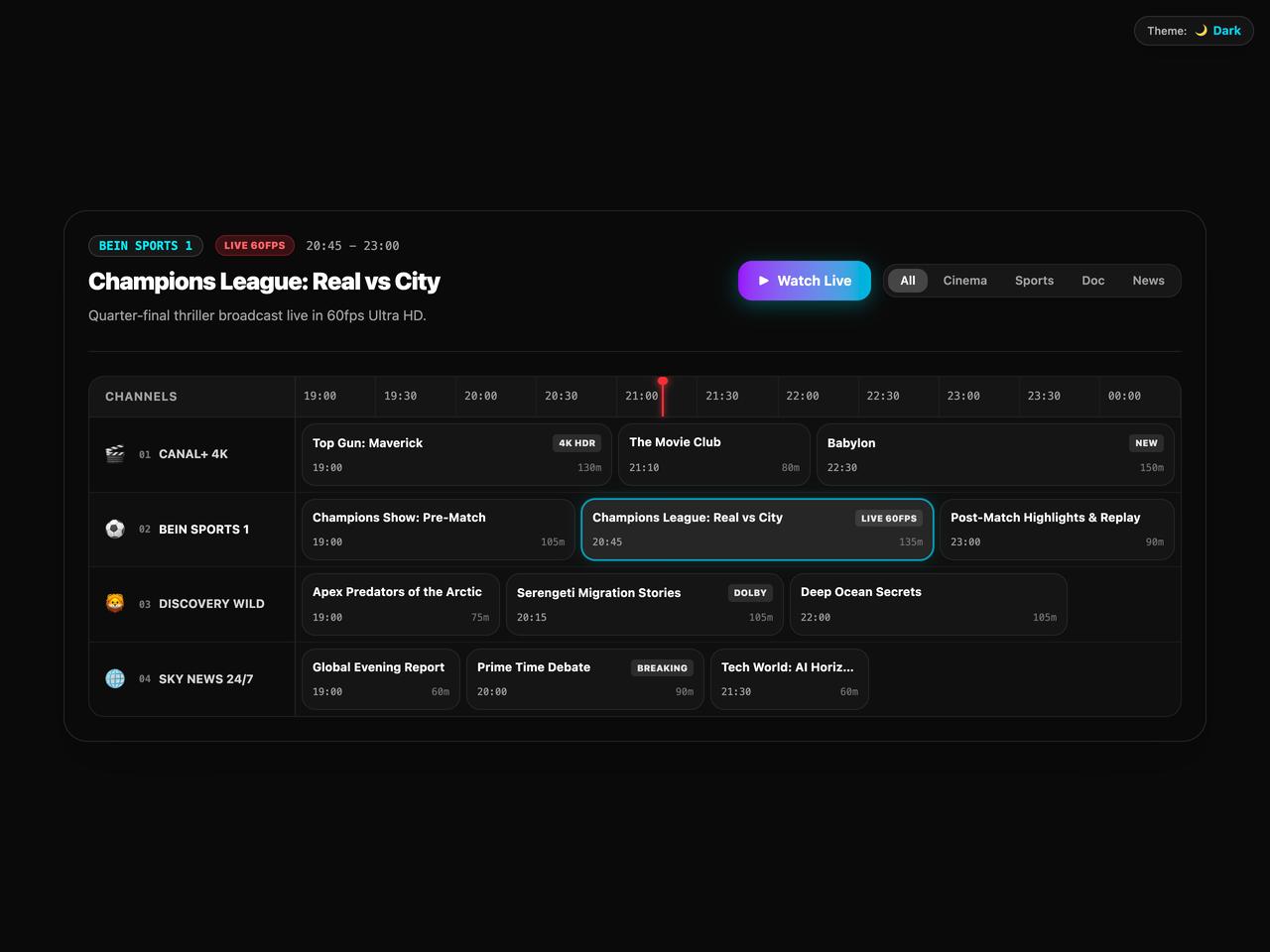Image resolution: width=1270 pixels, height=952 pixels.
Task: Show only News channels
Action: (x=1148, y=281)
